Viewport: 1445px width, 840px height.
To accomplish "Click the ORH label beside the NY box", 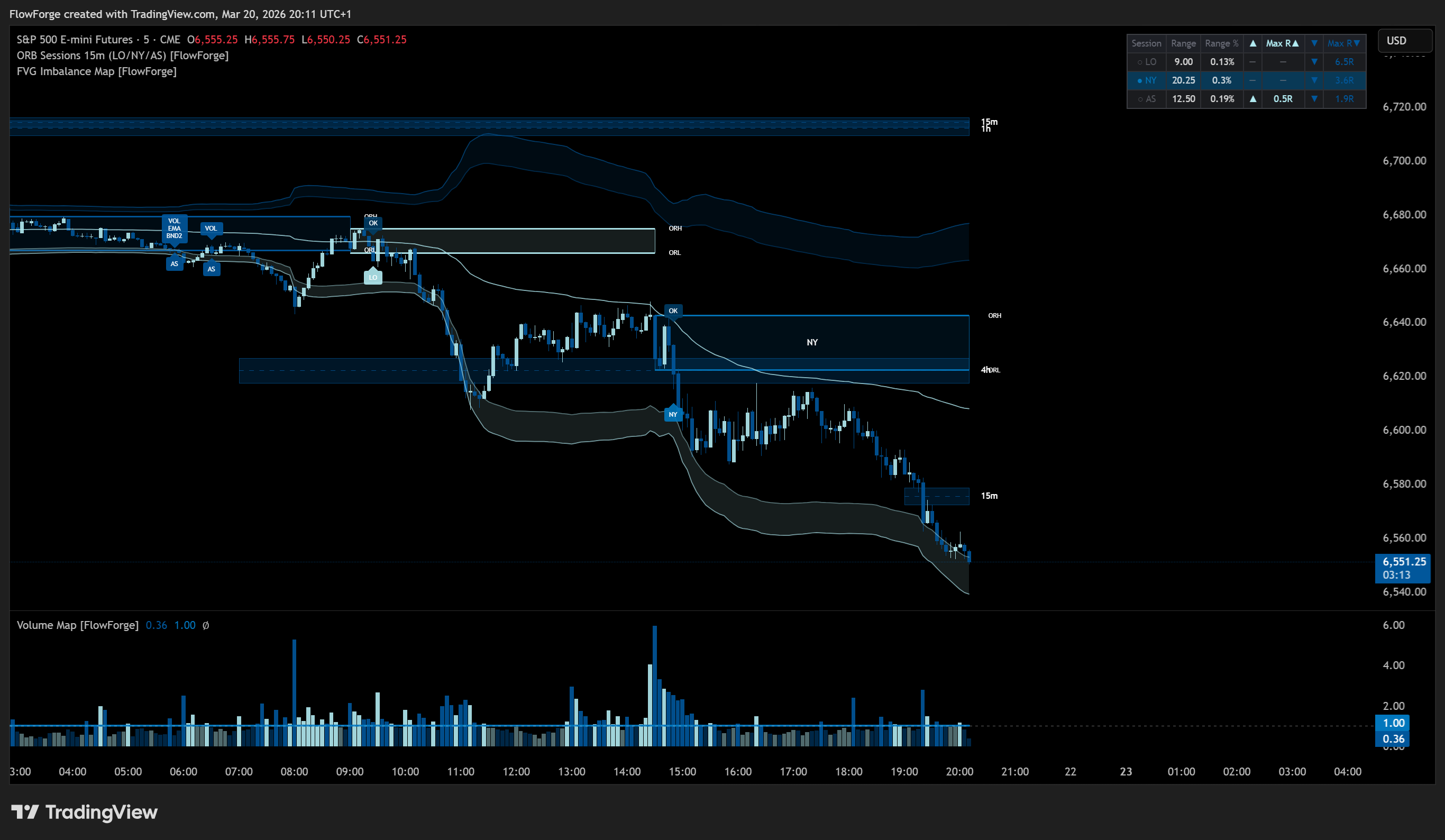I will point(994,315).
